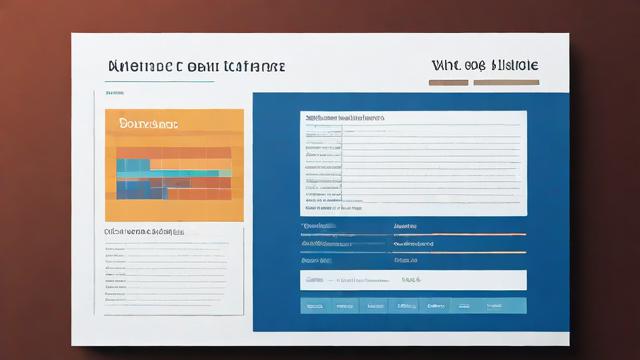The width and height of the screenshot is (640, 360).
Task: Click the heading below the orange chart card
Action: (x=144, y=232)
